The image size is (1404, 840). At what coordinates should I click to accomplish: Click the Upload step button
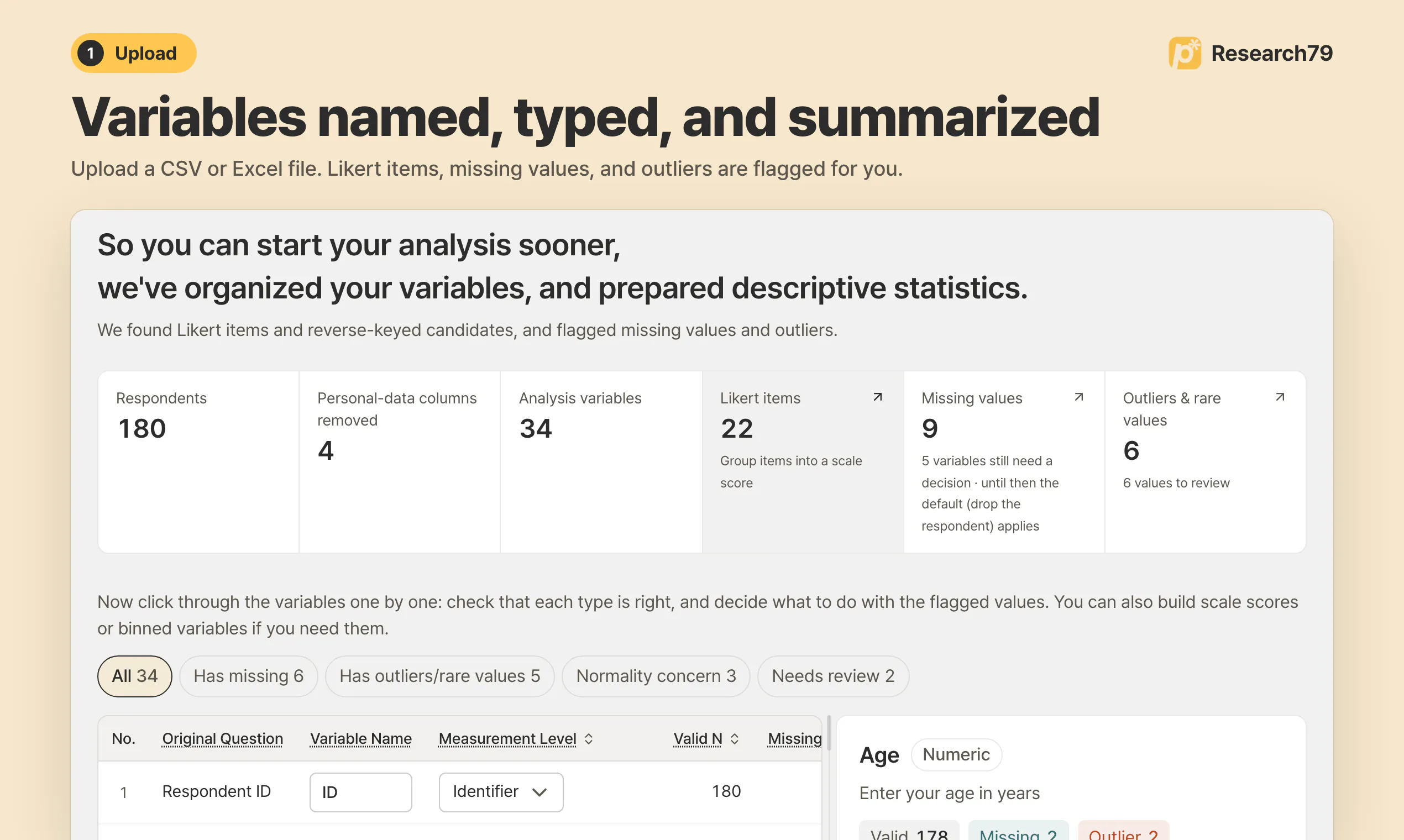(134, 53)
